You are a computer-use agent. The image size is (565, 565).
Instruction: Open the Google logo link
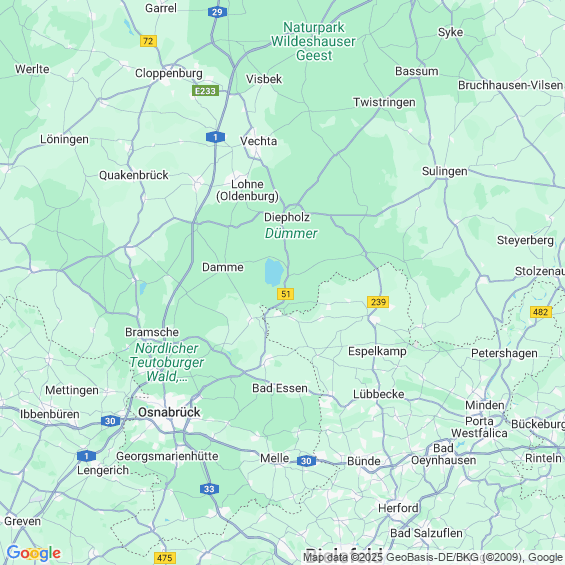(34, 553)
